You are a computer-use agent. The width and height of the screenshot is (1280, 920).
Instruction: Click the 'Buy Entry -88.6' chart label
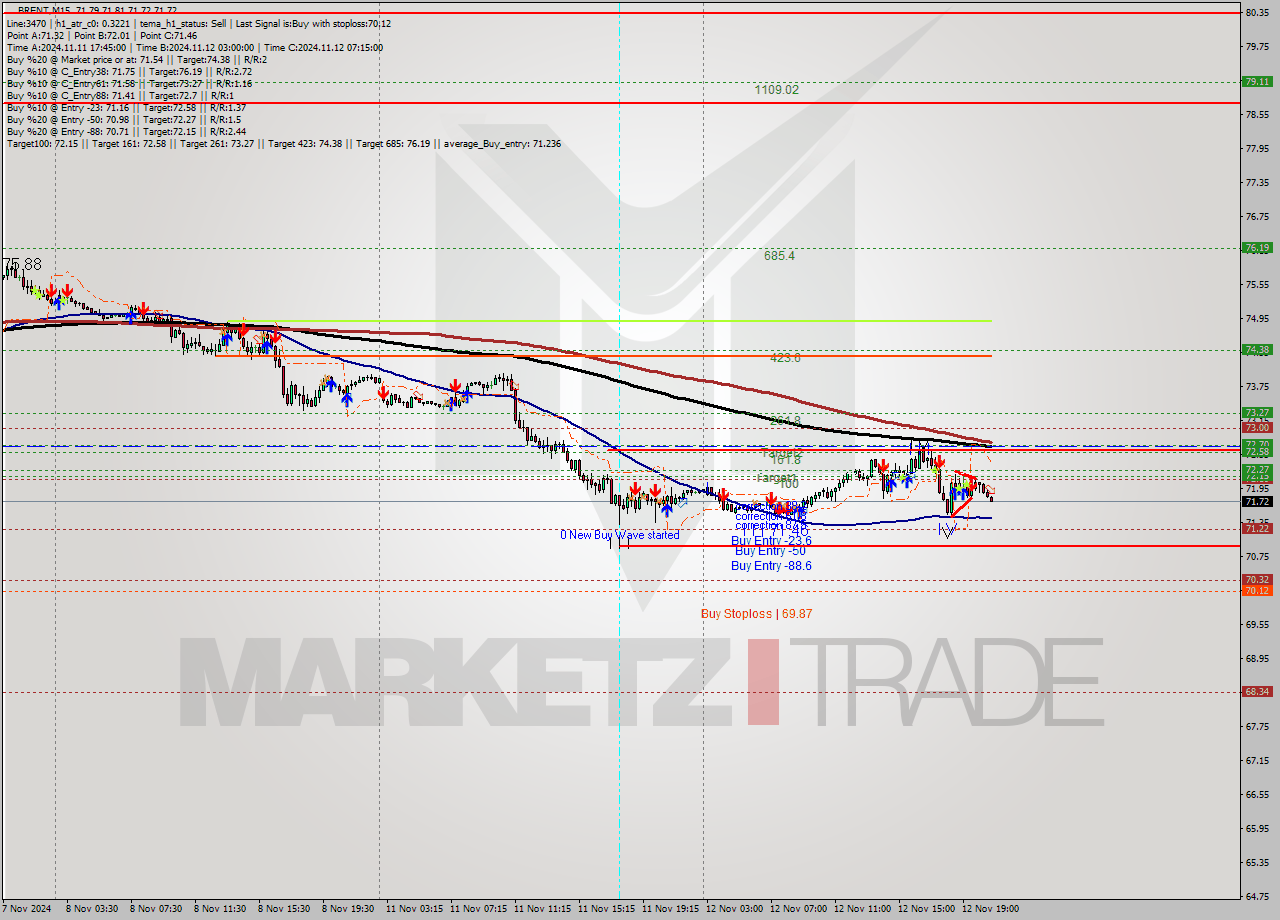click(771, 565)
